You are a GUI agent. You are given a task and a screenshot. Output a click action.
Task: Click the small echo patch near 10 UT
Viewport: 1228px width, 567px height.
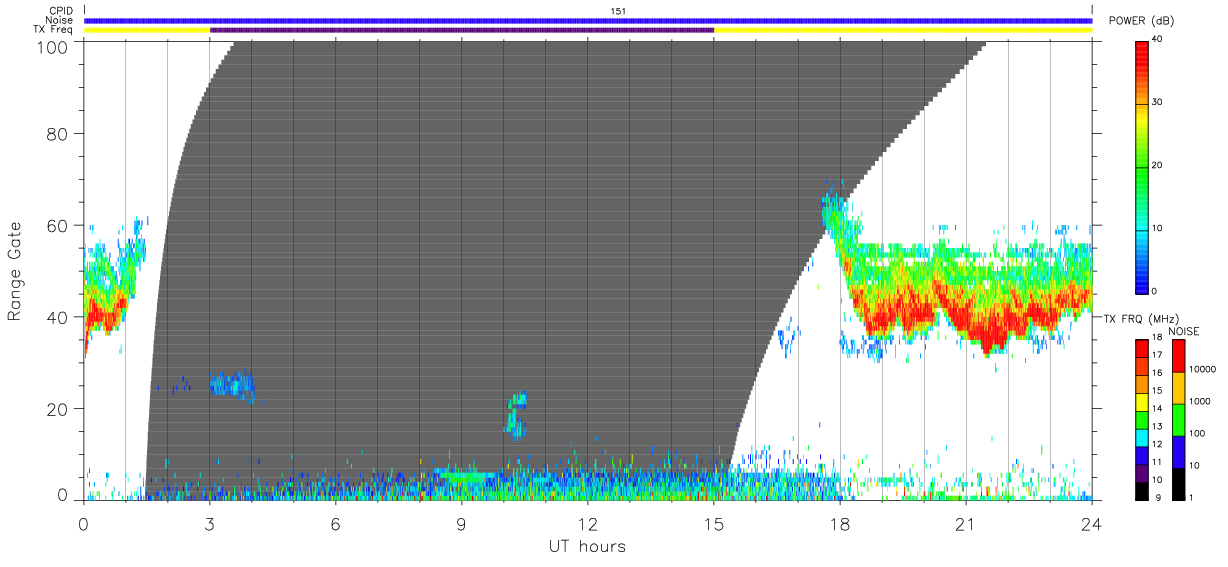coord(516,415)
